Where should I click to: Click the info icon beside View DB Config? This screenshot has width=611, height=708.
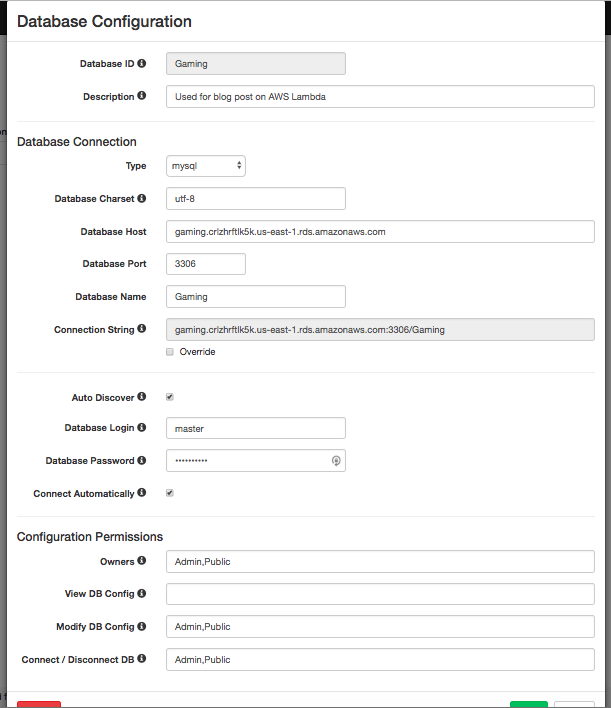[x=141, y=593]
